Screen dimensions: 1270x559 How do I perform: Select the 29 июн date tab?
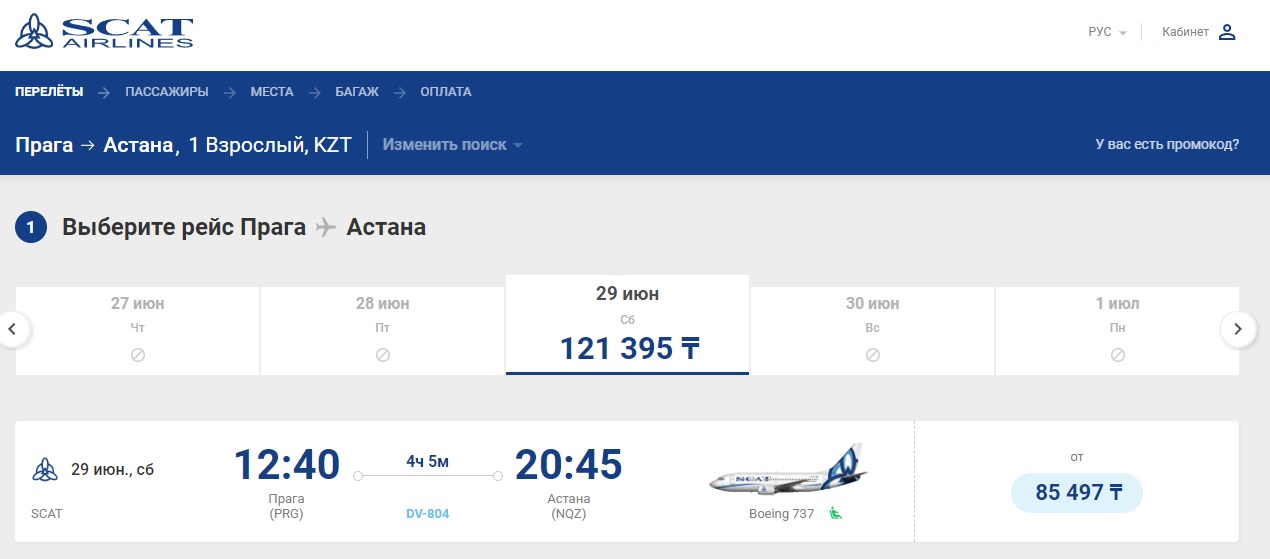[627, 325]
